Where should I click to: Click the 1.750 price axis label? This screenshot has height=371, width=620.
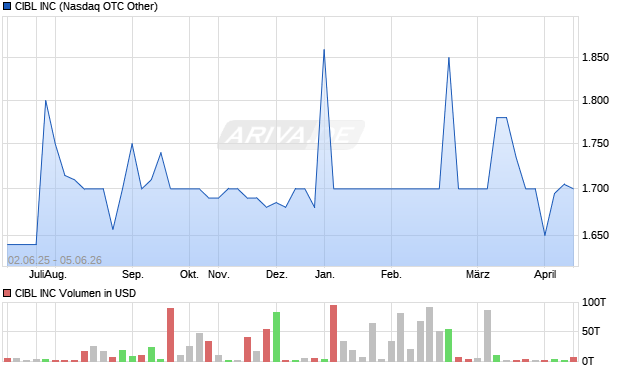[x=595, y=144]
